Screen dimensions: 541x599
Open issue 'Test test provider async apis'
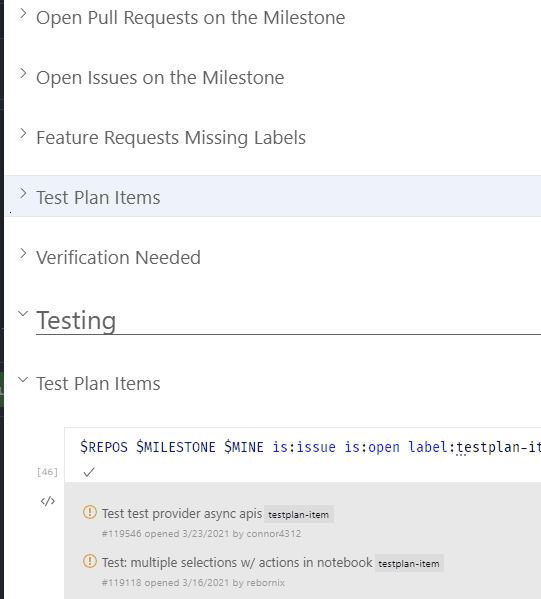pyautogui.click(x=182, y=513)
